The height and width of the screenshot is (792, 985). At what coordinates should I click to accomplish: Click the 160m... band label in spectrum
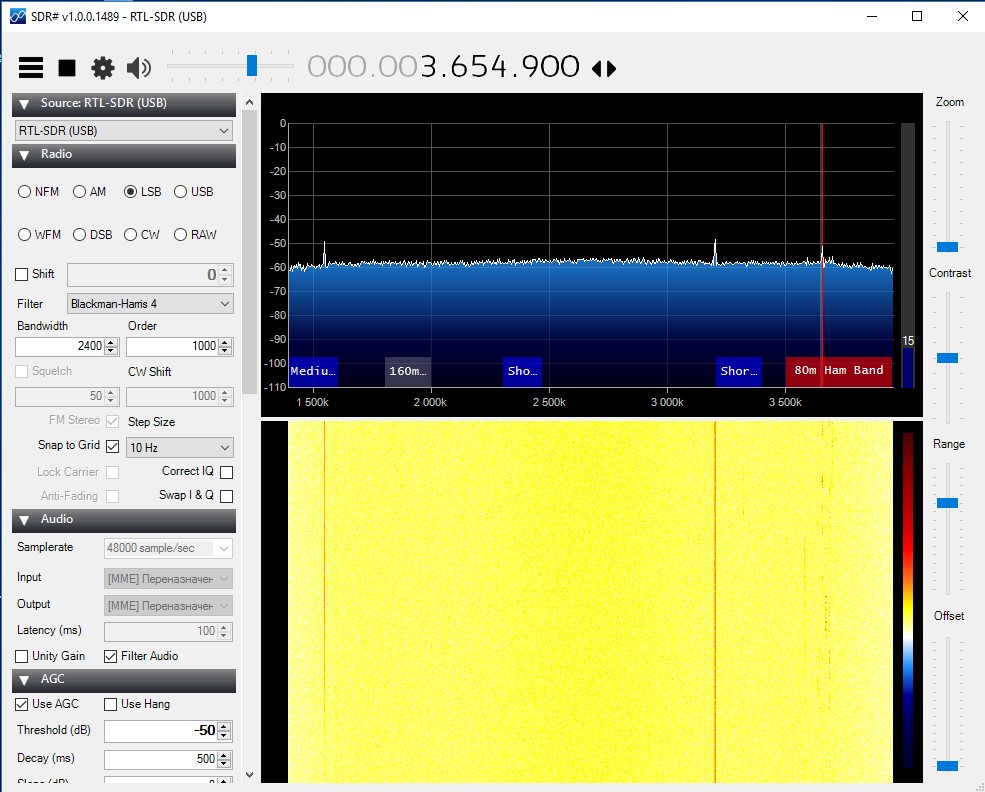click(408, 371)
